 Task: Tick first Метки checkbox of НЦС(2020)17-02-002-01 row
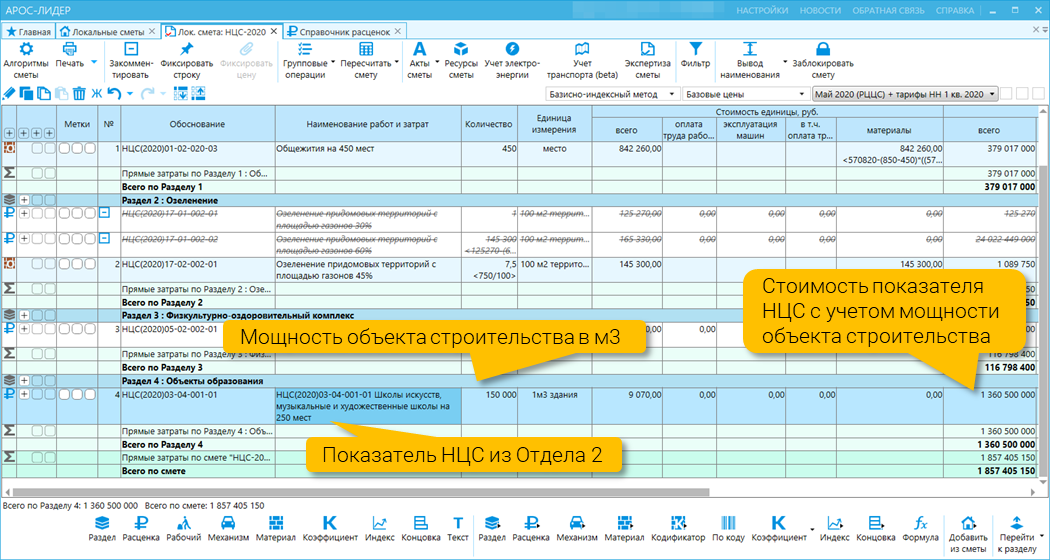pos(64,265)
